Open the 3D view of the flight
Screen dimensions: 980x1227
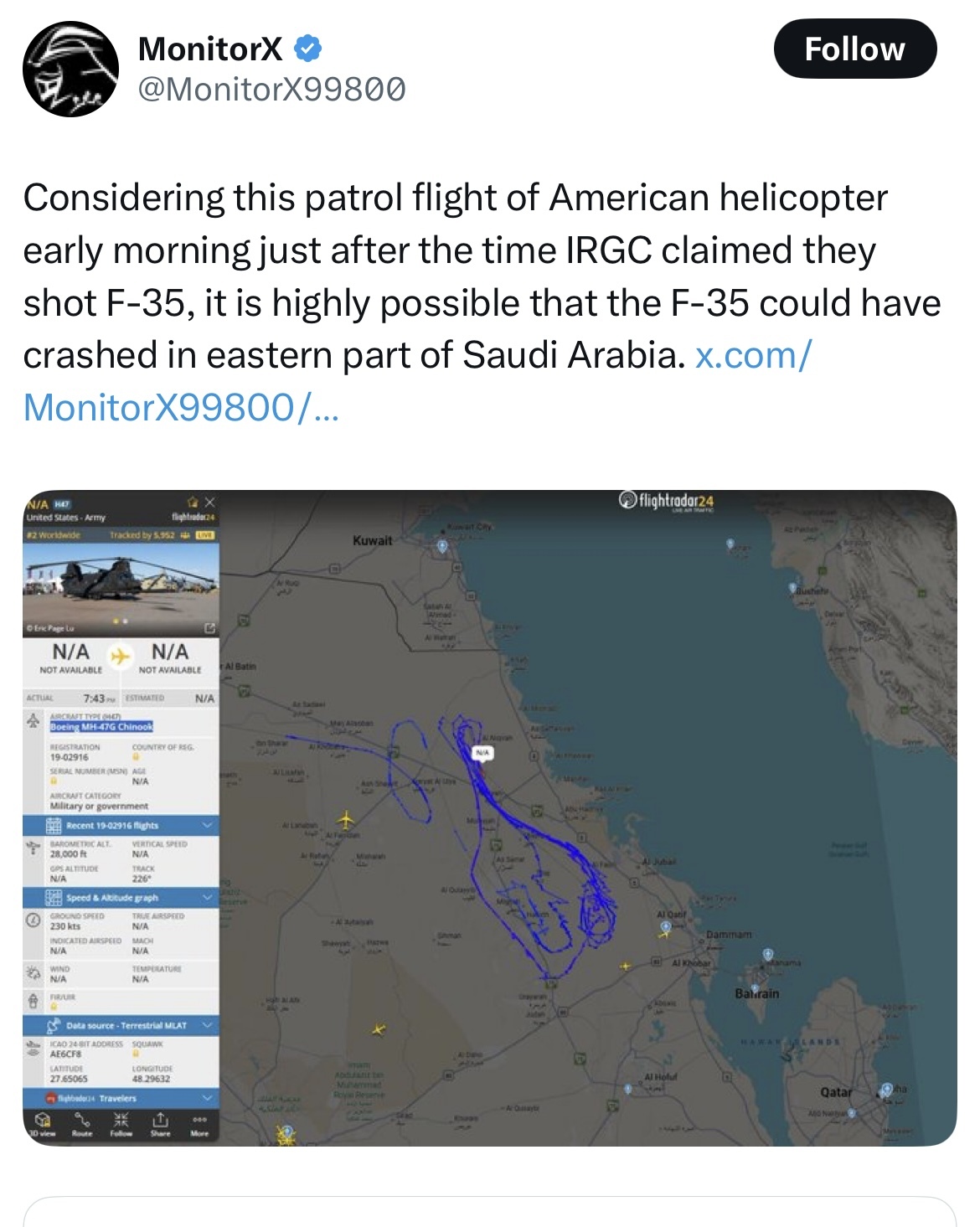click(41, 1124)
